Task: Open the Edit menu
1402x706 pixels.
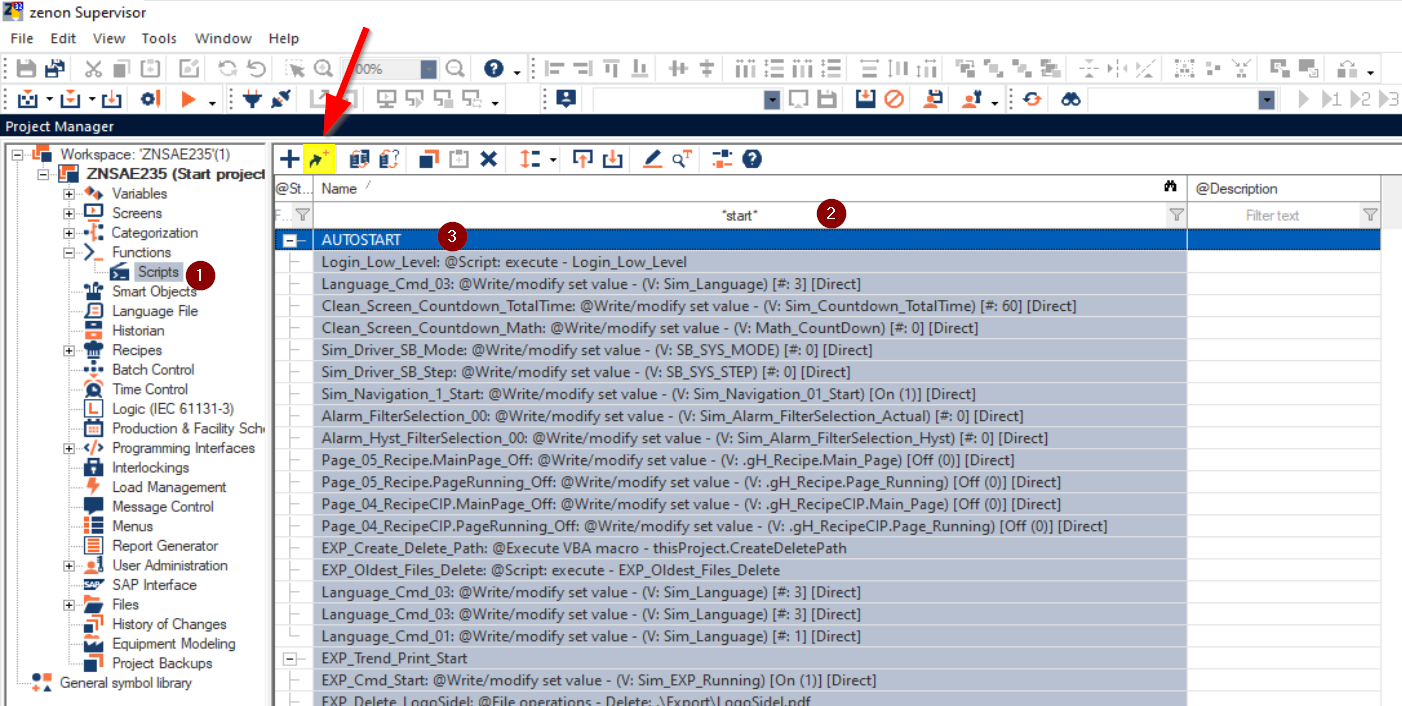Action: (x=63, y=38)
